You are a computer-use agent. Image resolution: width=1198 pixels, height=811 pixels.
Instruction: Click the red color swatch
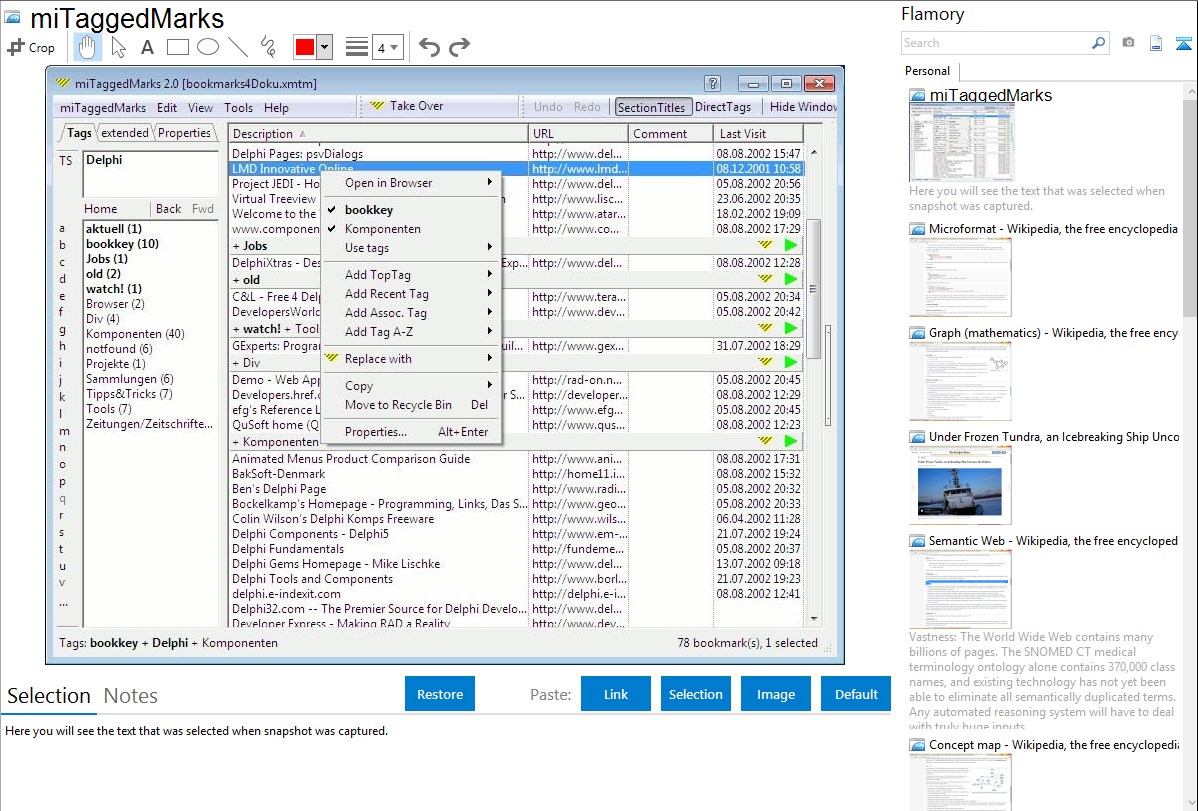pyautogui.click(x=305, y=47)
